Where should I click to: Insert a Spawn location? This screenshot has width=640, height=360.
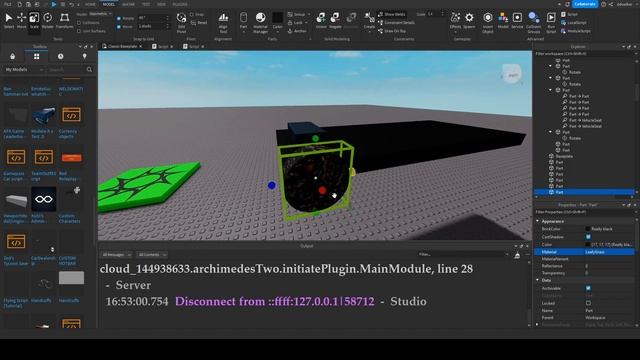[469, 20]
